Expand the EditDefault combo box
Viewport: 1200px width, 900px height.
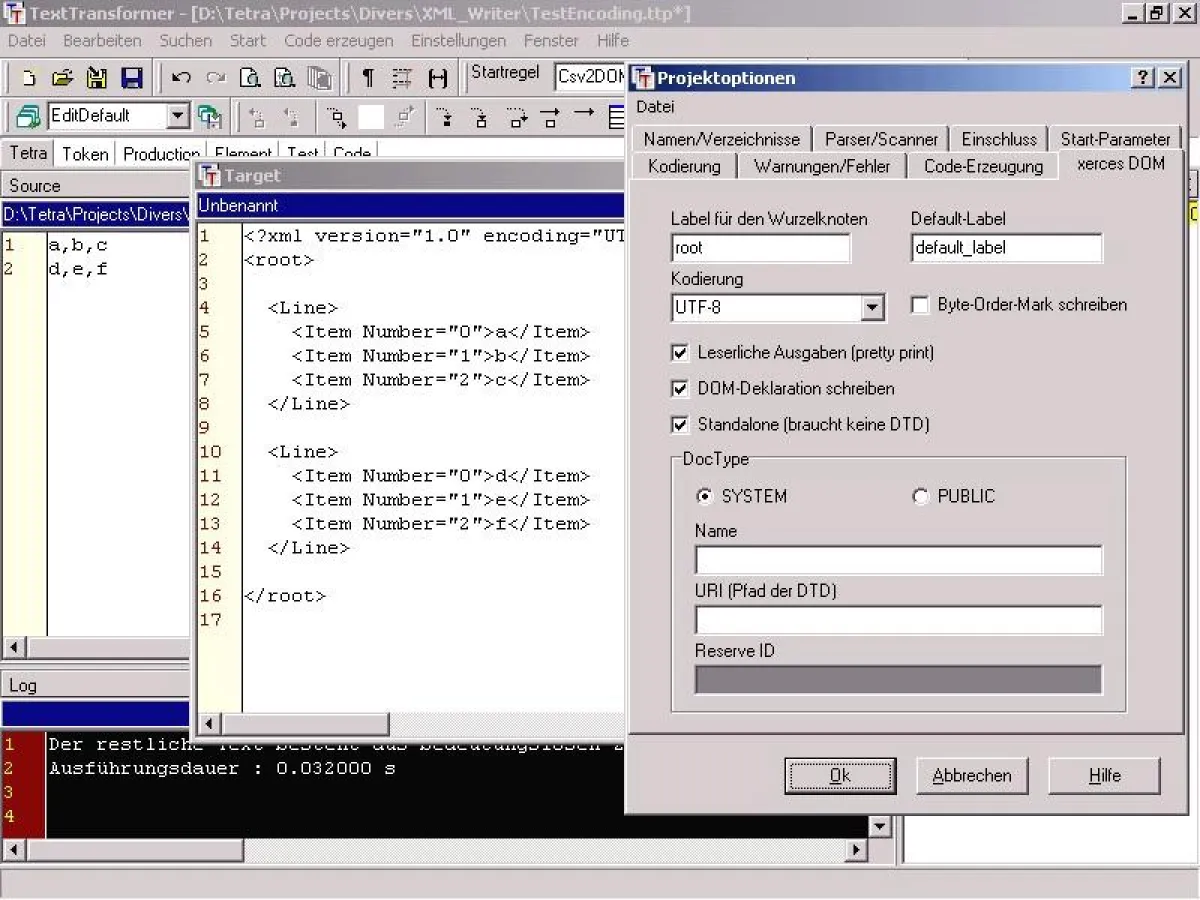tap(180, 116)
